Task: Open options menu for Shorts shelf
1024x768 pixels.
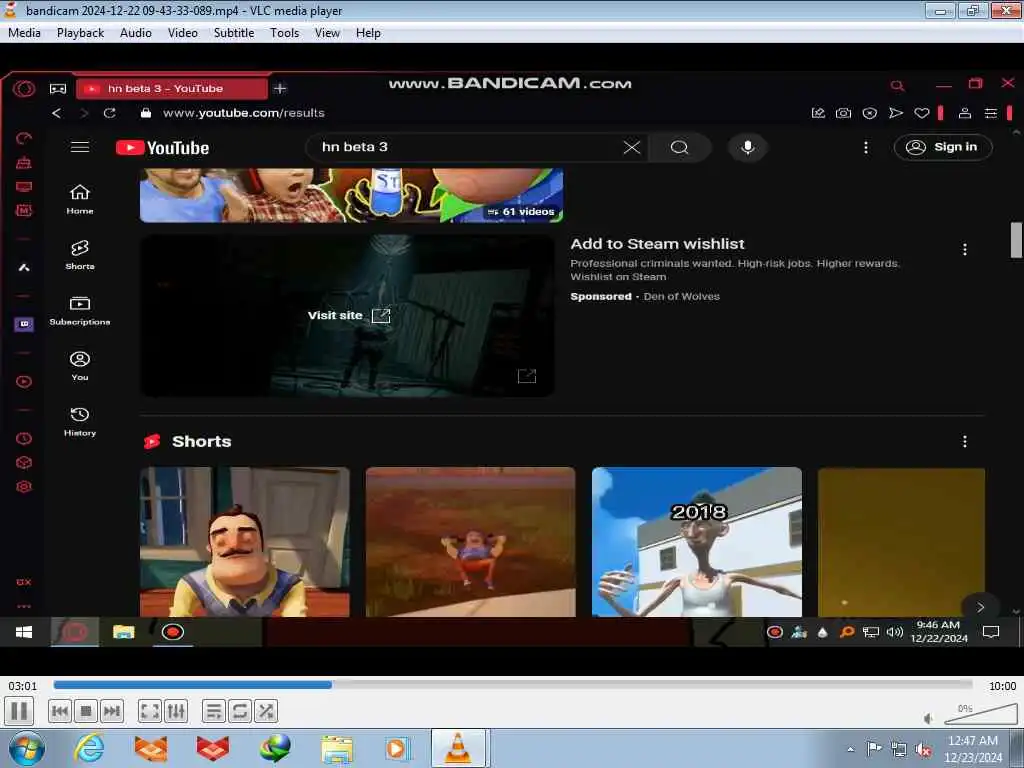Action: coord(965,441)
